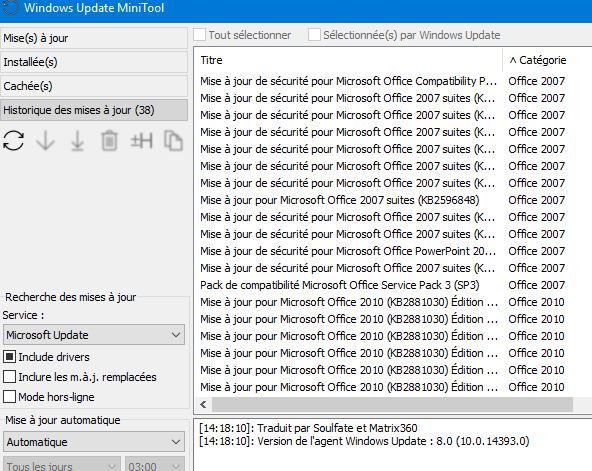Screen dimensions: 592x471
Task: Click the hide updates ±H icon
Action: (x=141, y=141)
